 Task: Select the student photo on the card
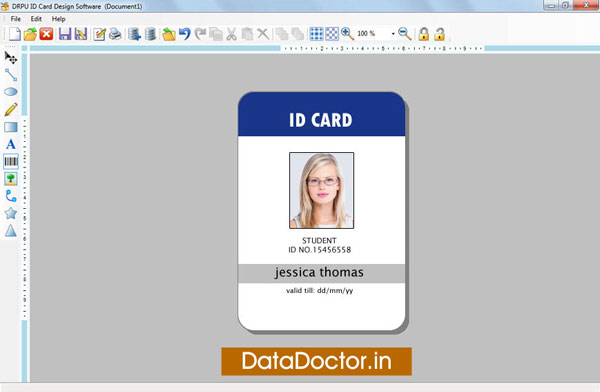click(x=321, y=190)
